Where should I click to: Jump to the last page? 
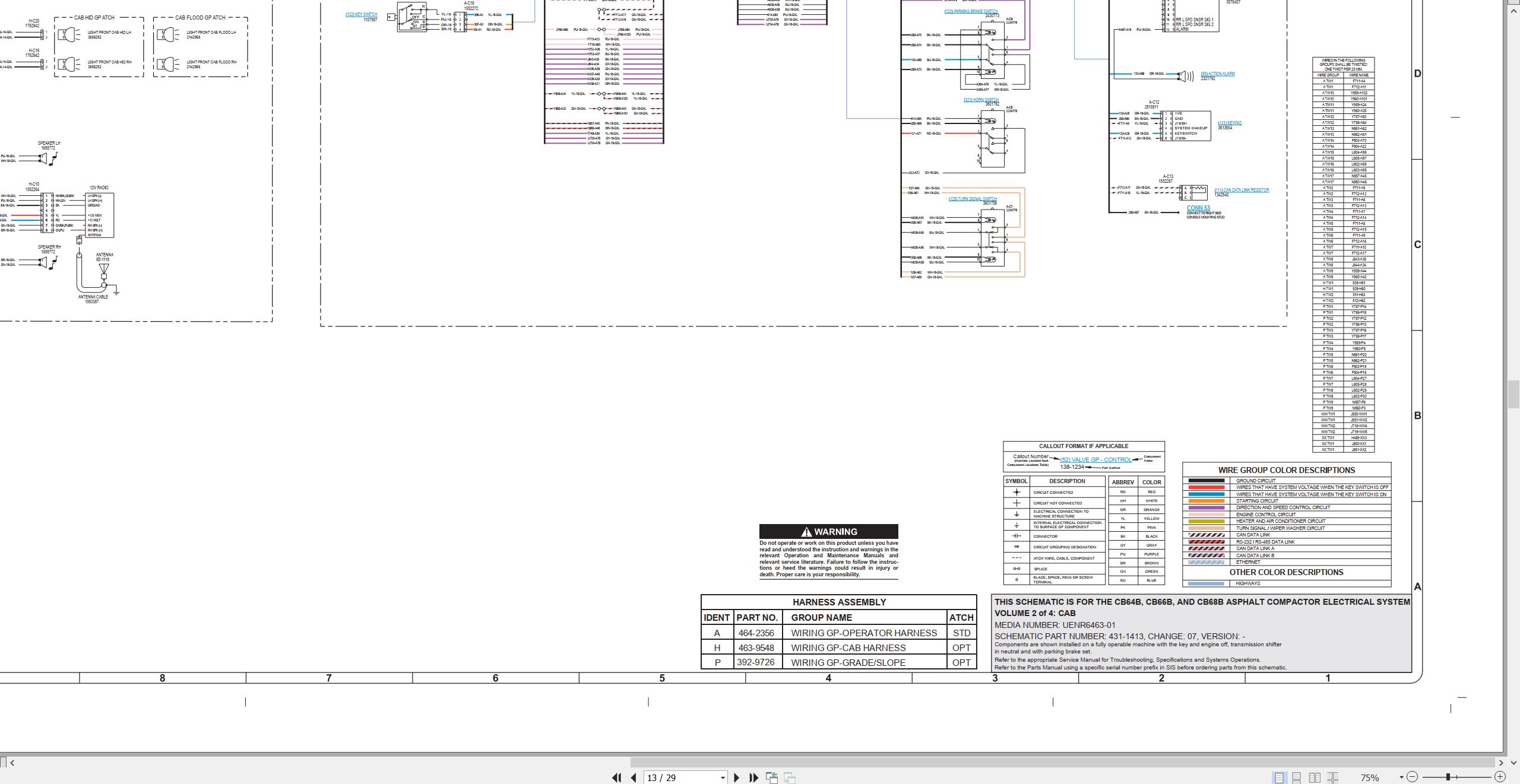point(754,777)
